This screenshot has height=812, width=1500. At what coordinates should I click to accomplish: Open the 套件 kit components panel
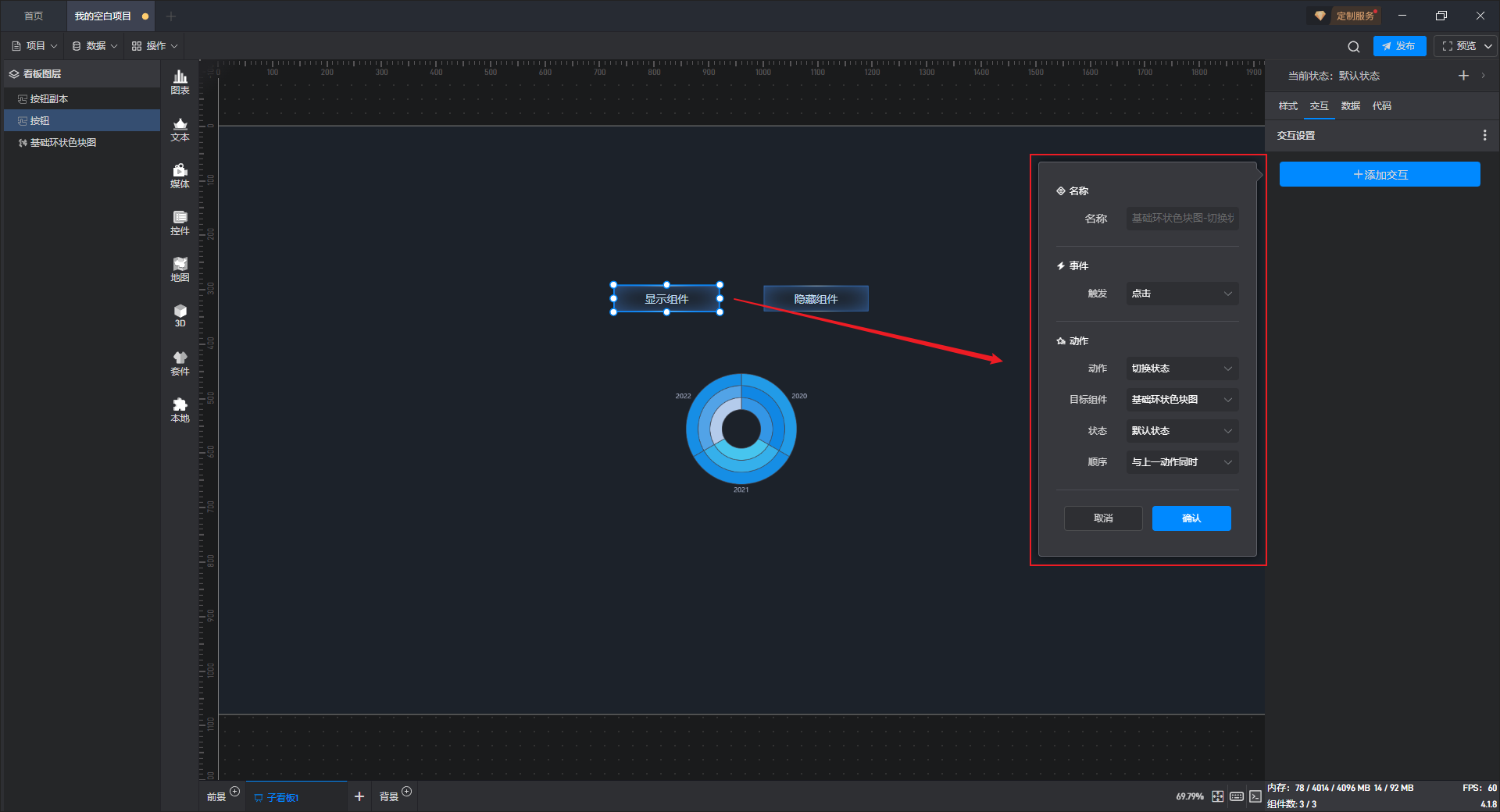[x=180, y=363]
